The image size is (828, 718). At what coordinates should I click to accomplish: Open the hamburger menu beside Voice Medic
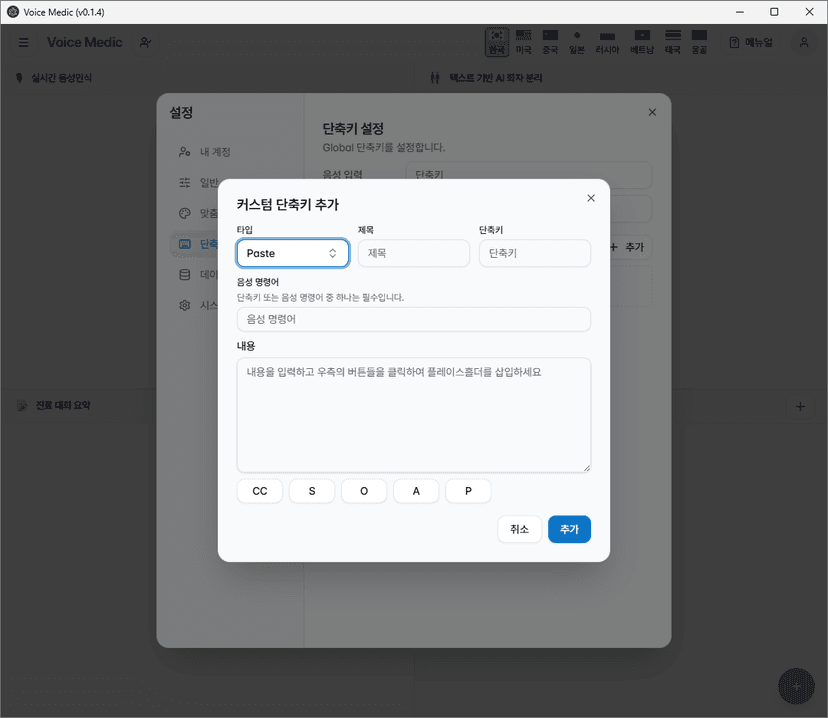(x=22, y=42)
